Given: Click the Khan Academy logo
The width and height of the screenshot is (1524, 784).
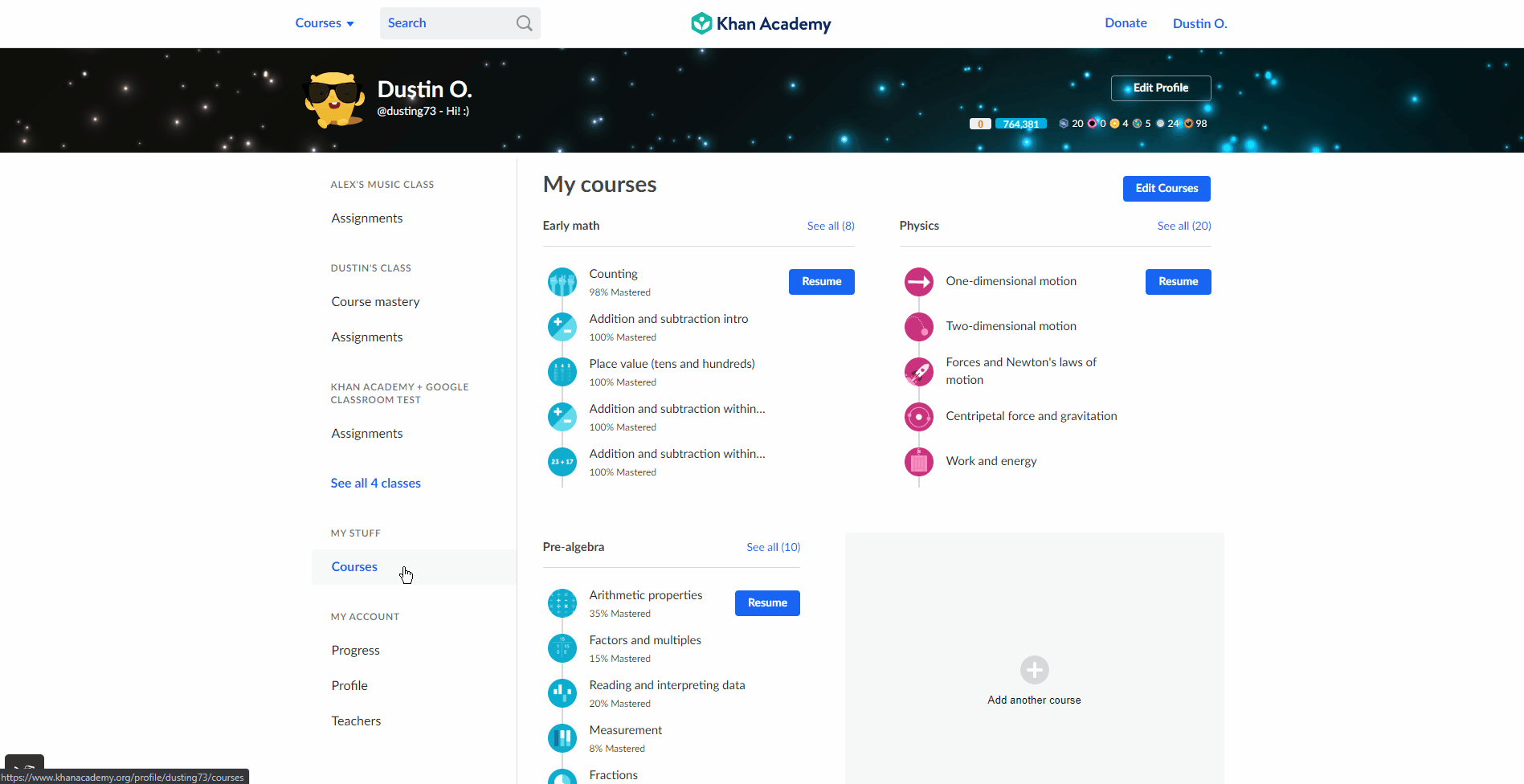Looking at the screenshot, I should click(x=761, y=23).
